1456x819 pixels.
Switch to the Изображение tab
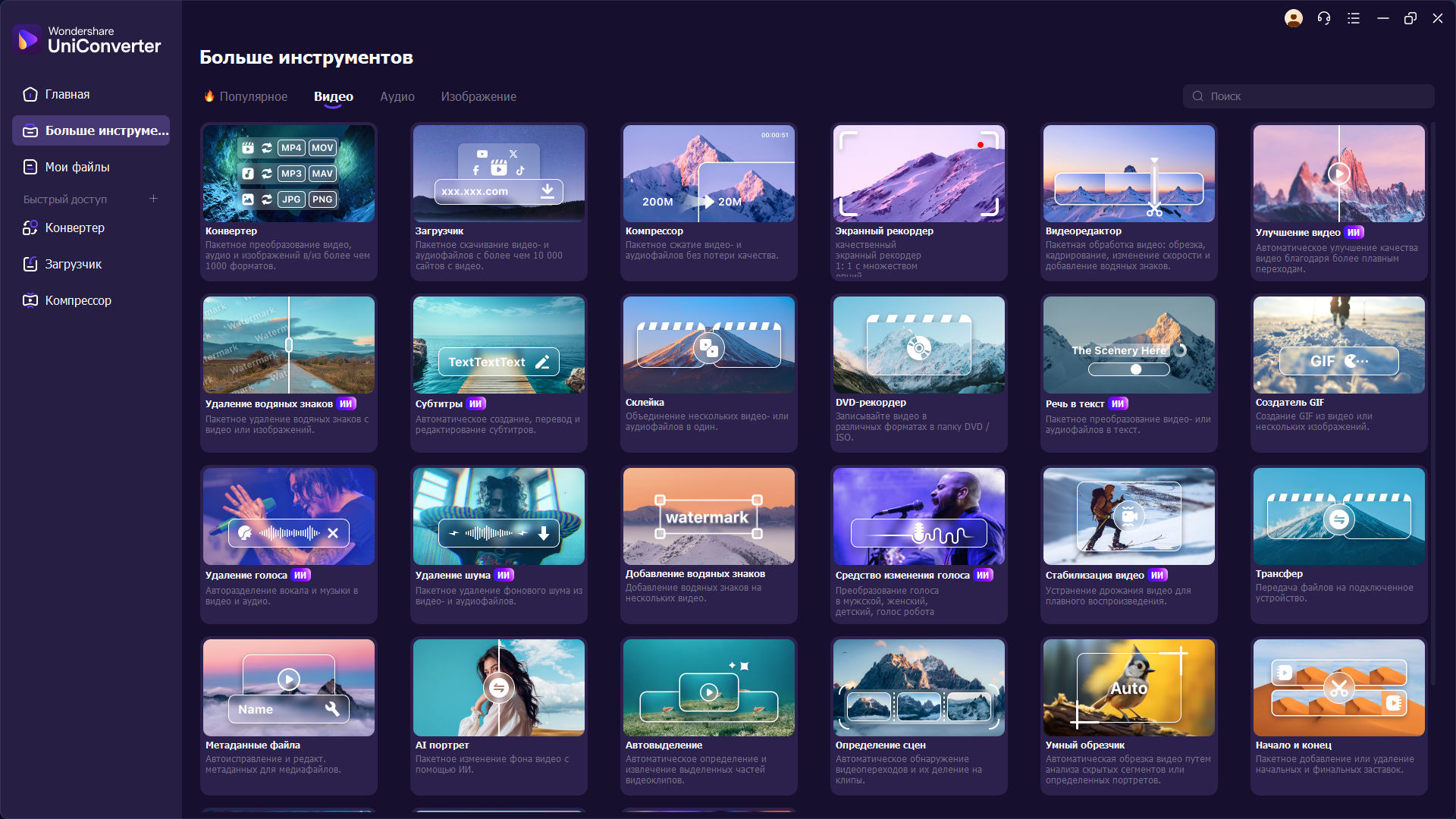pos(479,96)
